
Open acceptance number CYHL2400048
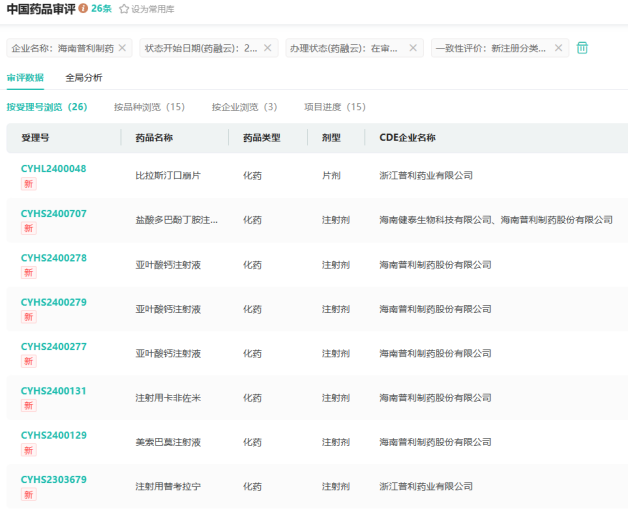[53, 169]
